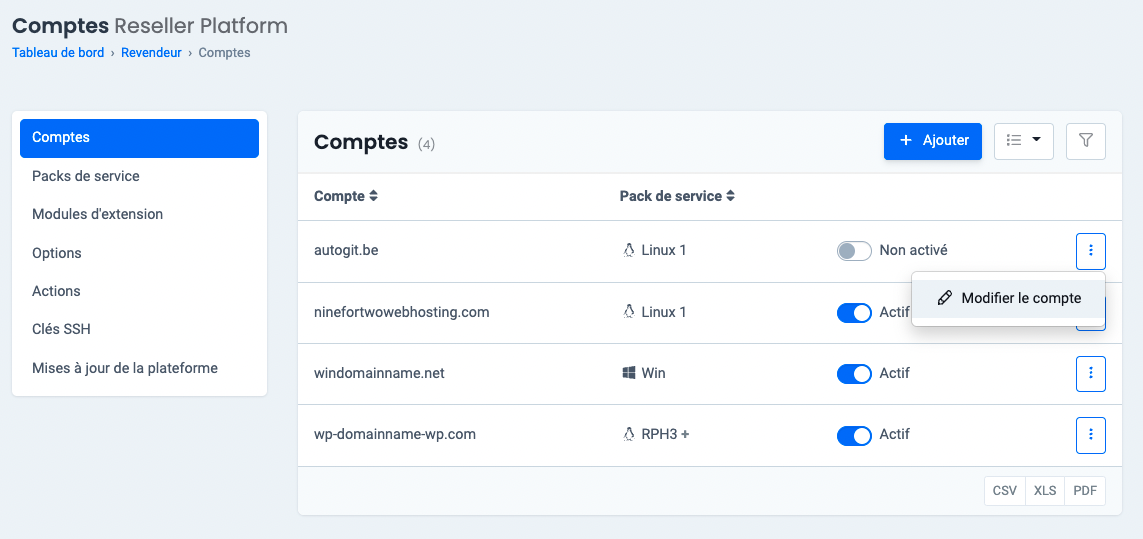
Task: Go to Clés SSH section
Action: (62, 329)
